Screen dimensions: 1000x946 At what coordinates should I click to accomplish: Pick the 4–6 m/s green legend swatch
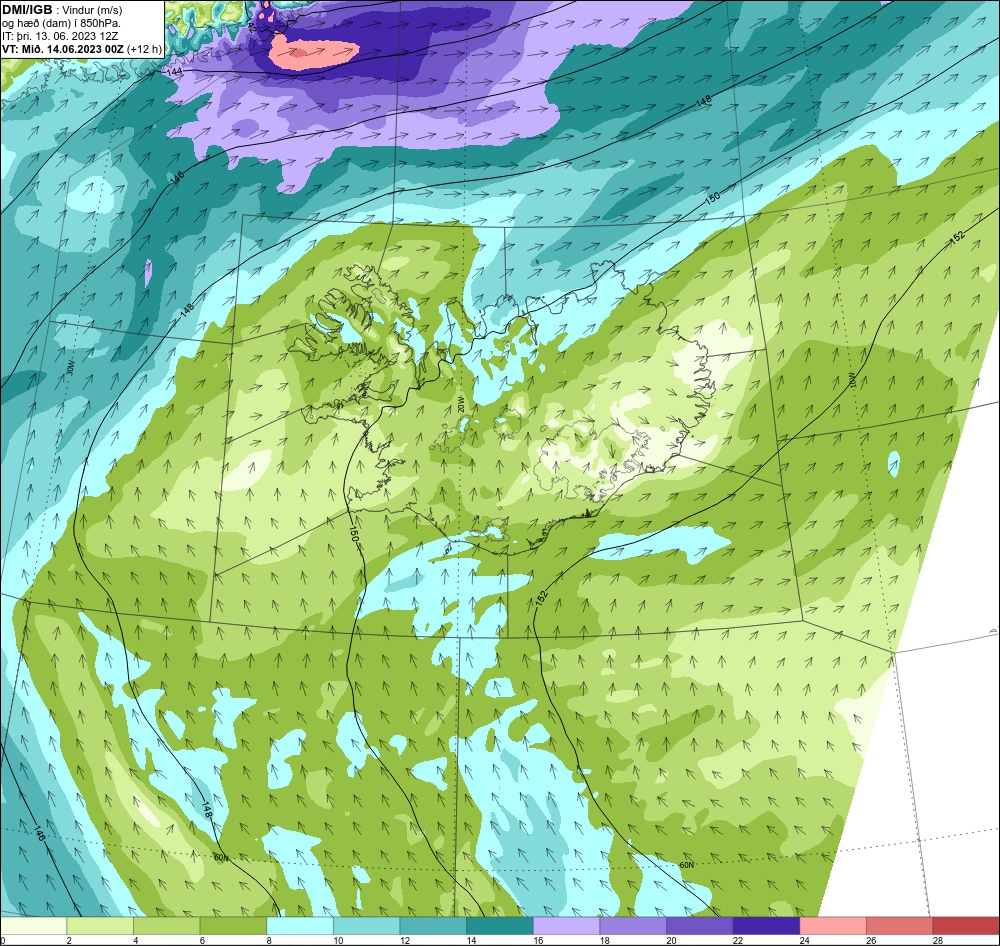(x=166, y=926)
